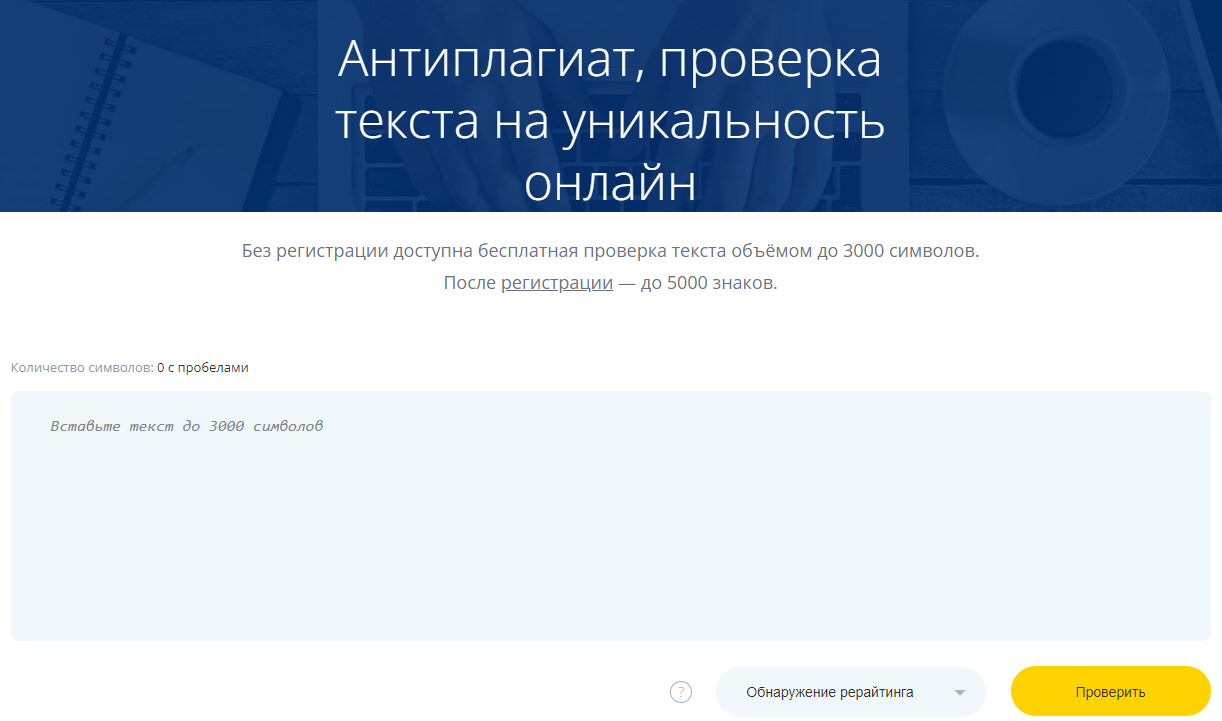Click the word онлайн in heading

coord(610,184)
